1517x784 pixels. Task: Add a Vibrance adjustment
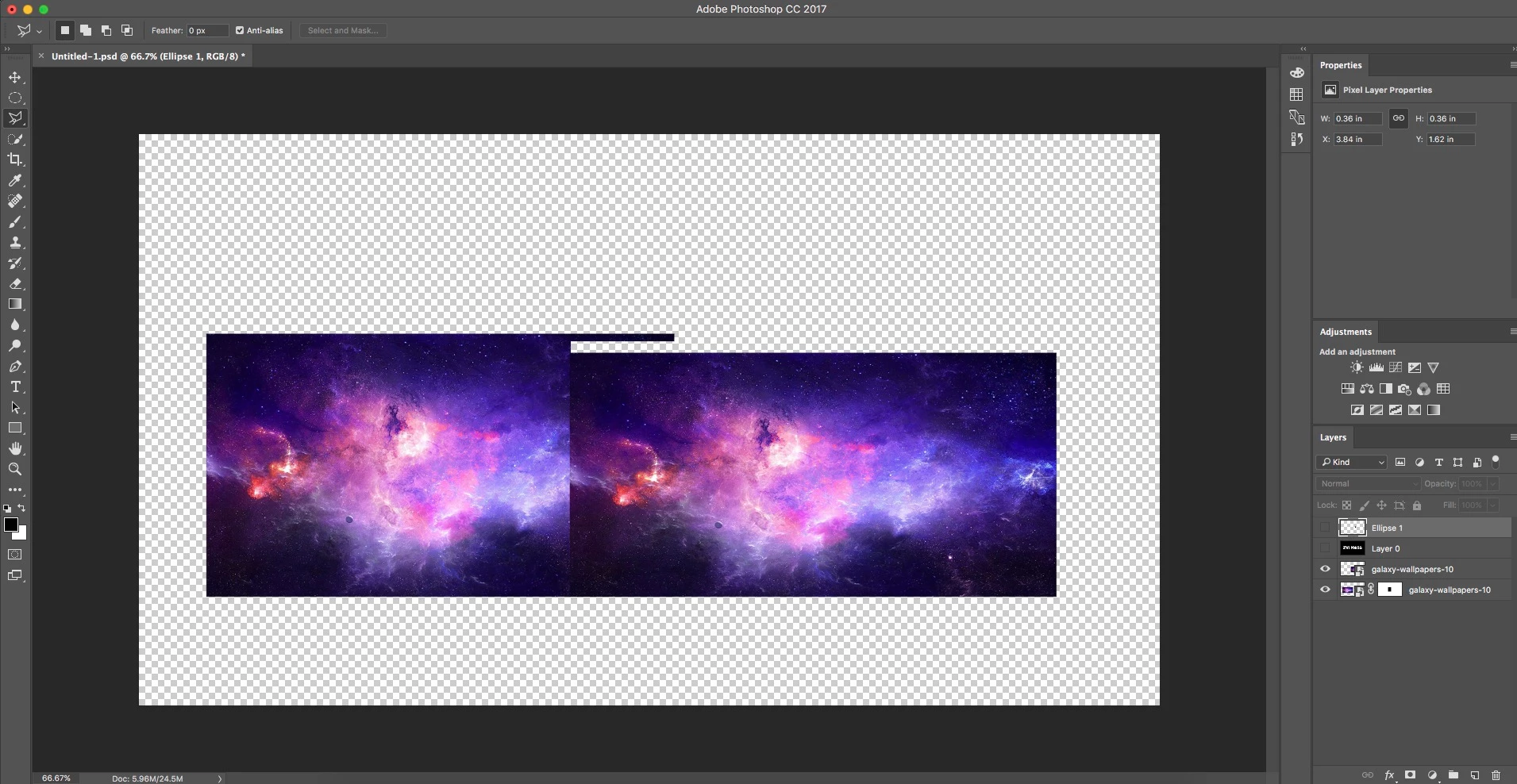tap(1433, 367)
